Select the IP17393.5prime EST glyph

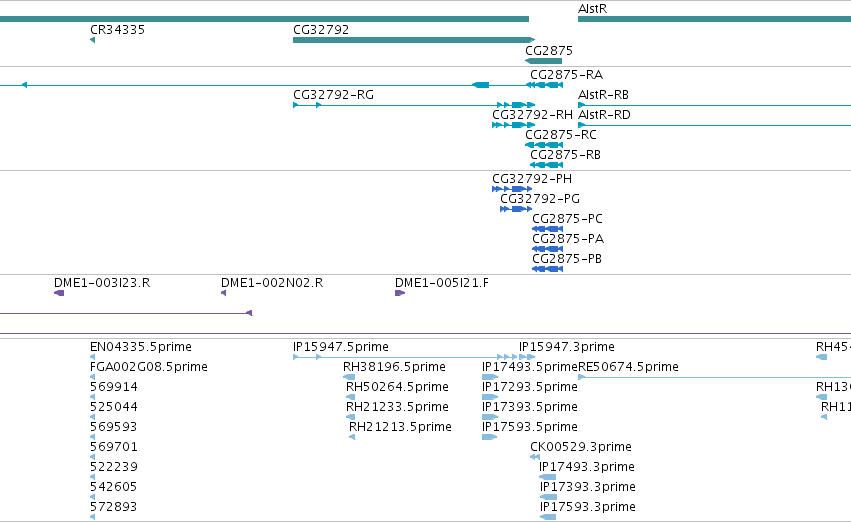tap(490, 417)
